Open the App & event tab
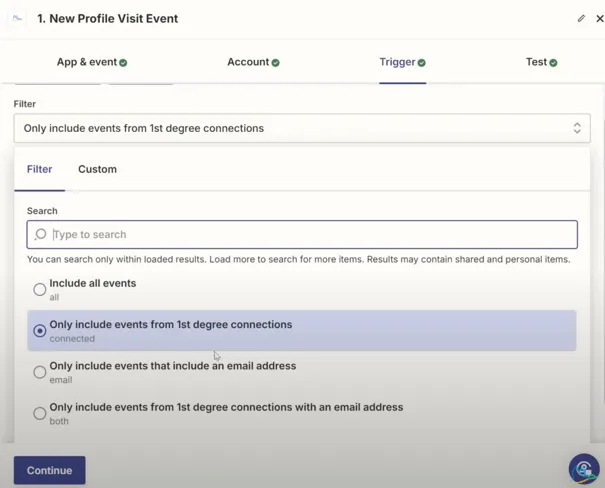This screenshot has height=488, width=605. (x=92, y=62)
